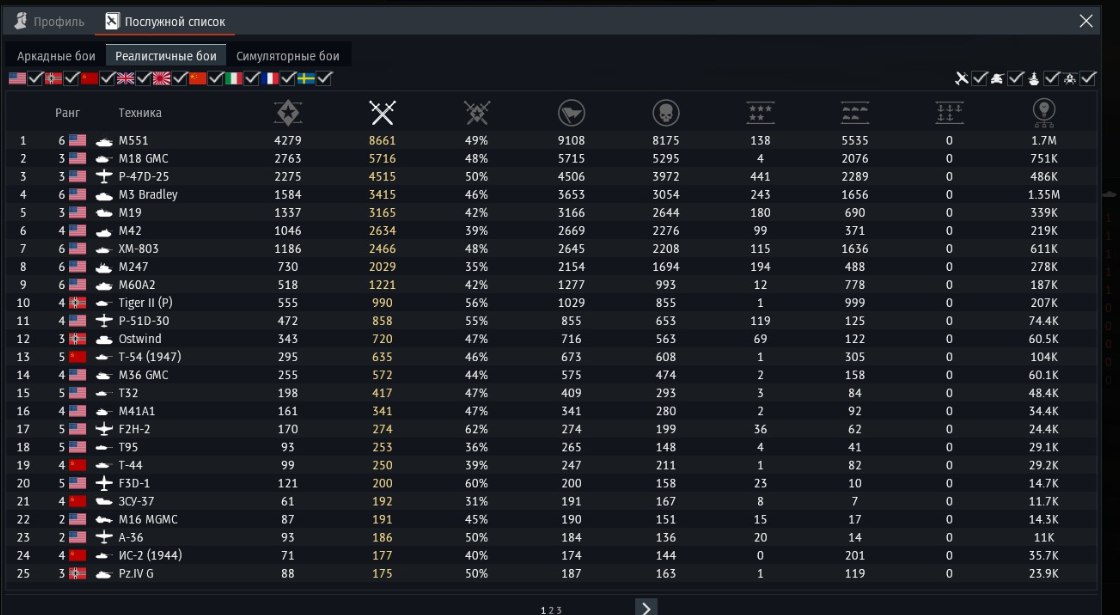
Task: Click the tank type filter icon
Action: pyautogui.click(x=998, y=79)
